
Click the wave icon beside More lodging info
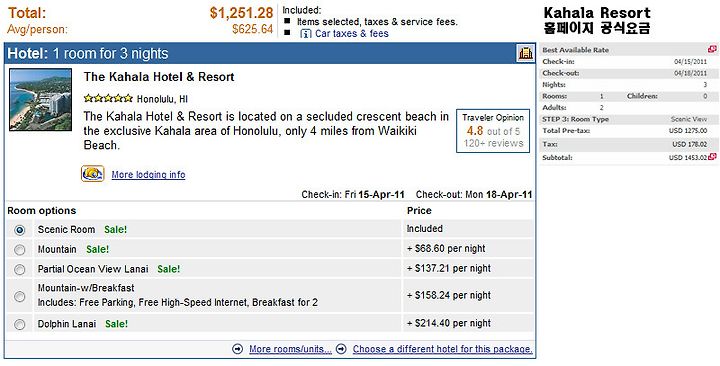93,174
